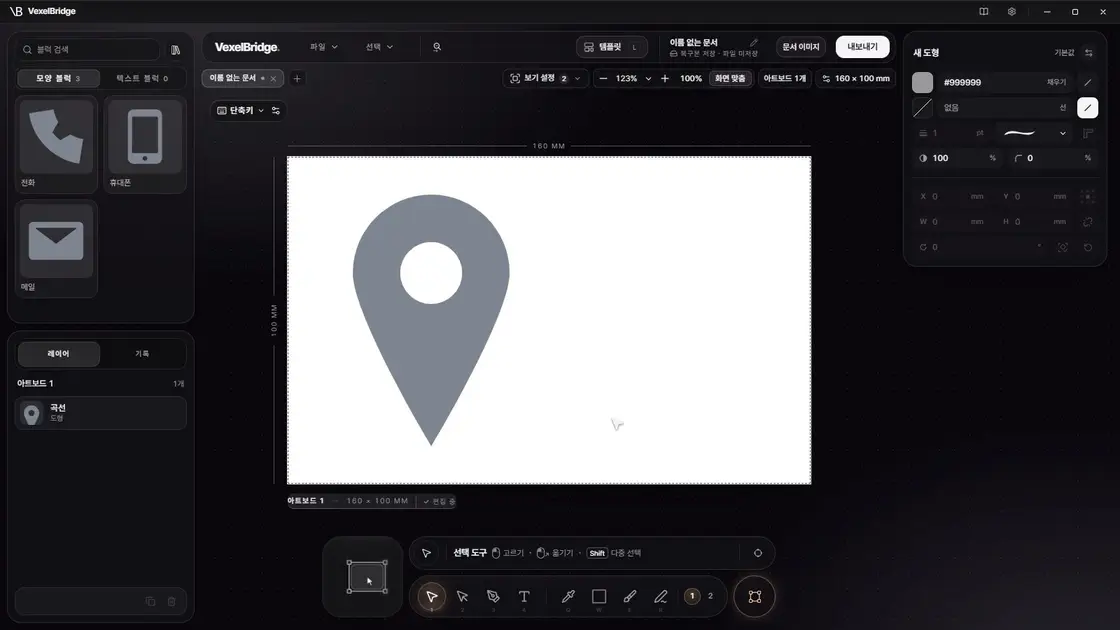Switch to tool set page 1
Image resolution: width=1120 pixels, height=630 pixels.
[x=691, y=596]
